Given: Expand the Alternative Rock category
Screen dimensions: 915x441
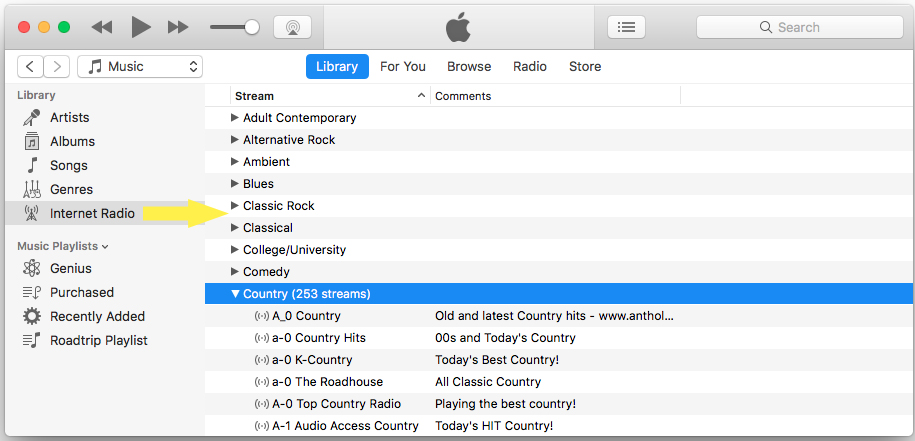Looking at the screenshot, I should pyautogui.click(x=235, y=139).
